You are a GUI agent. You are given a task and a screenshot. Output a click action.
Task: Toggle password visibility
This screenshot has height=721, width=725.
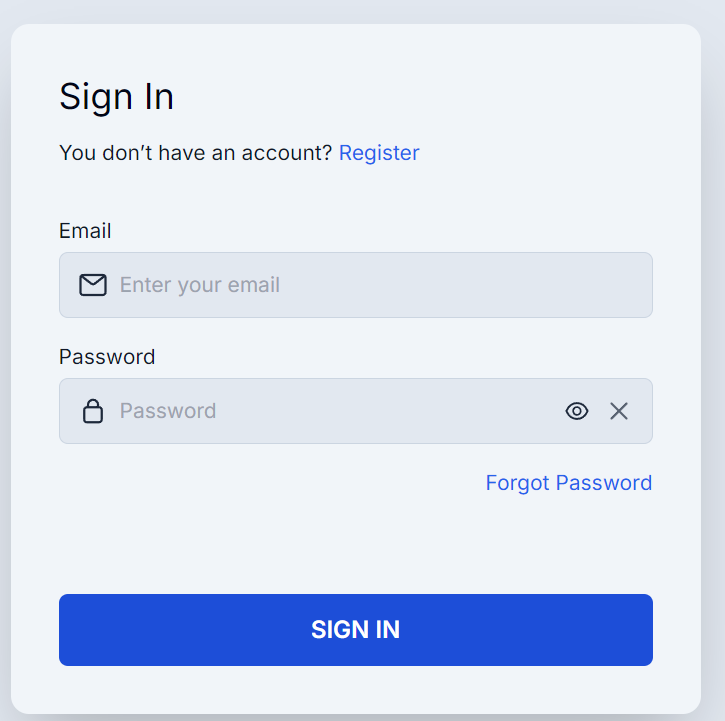577,411
